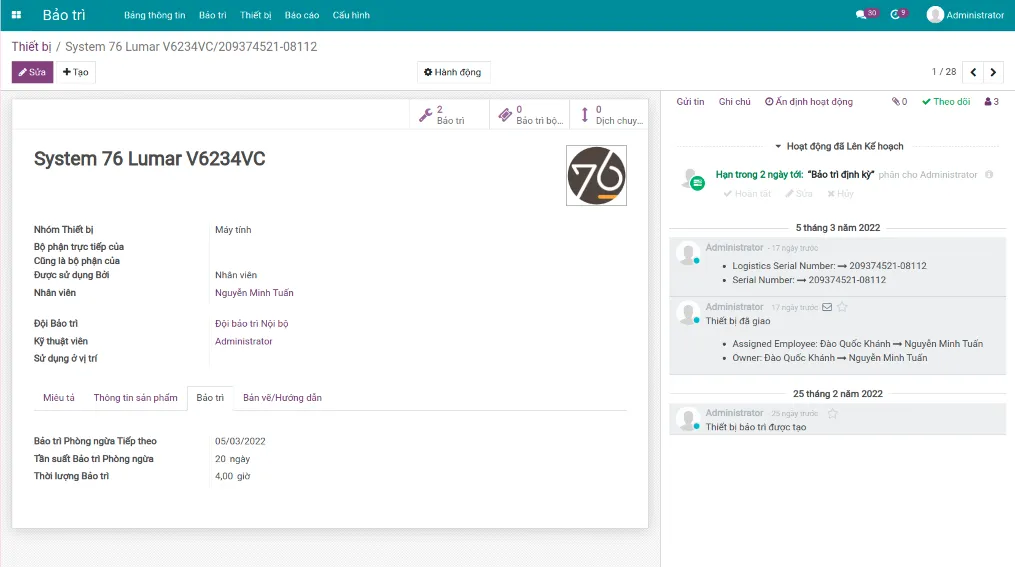Edit the planned activity via 'Sửa' link
This screenshot has height=567, width=1015.
point(799,194)
